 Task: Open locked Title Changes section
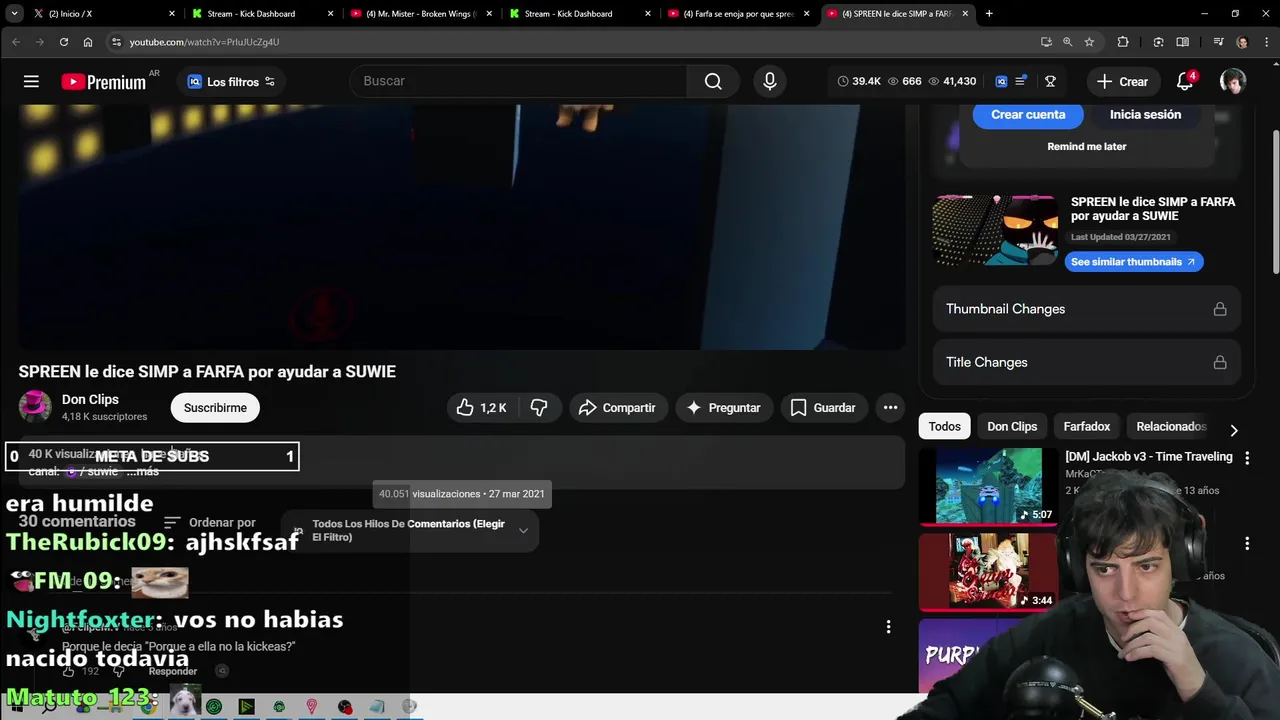[x=1087, y=362]
